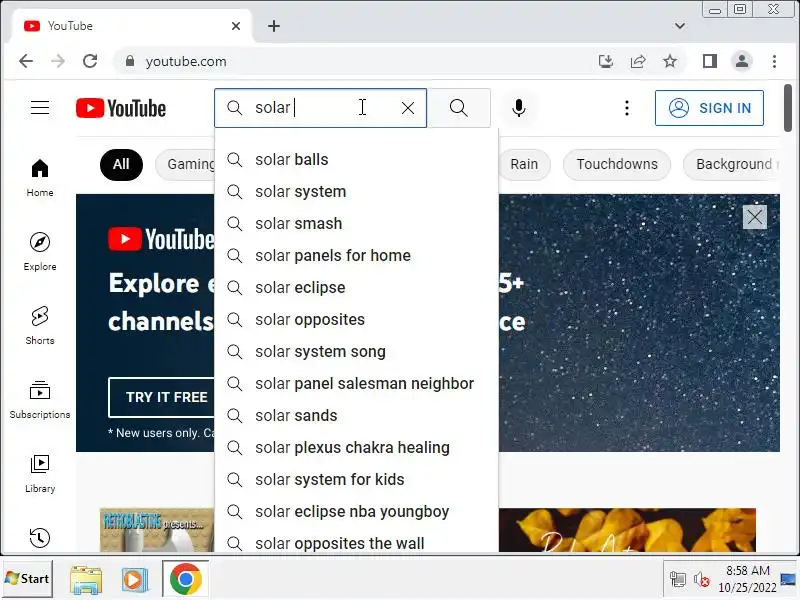Open Explore in sidebar
Screen dimensions: 800x600
40,252
